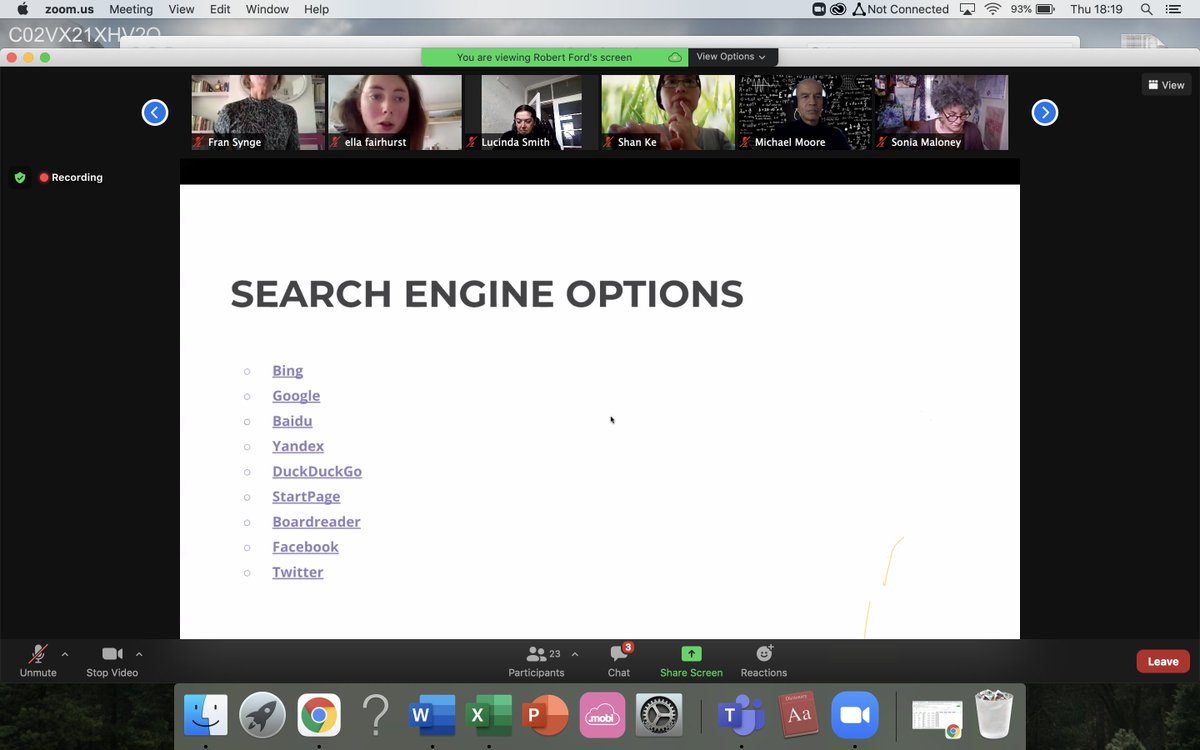Open the Bing link
This screenshot has height=750, width=1200.
point(288,370)
